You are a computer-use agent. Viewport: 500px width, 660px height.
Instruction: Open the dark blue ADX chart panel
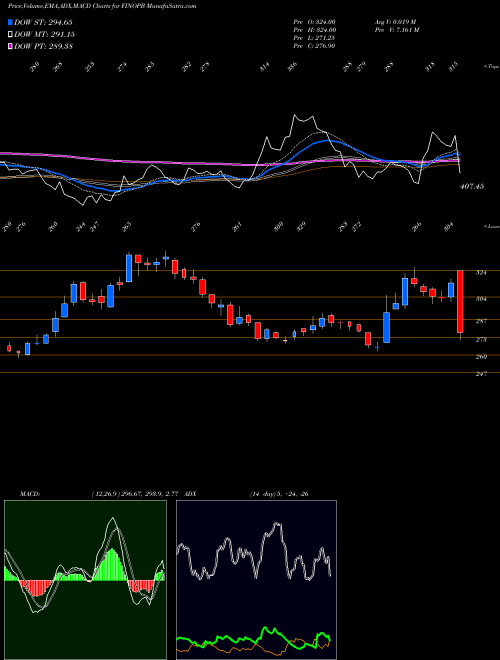point(256,580)
